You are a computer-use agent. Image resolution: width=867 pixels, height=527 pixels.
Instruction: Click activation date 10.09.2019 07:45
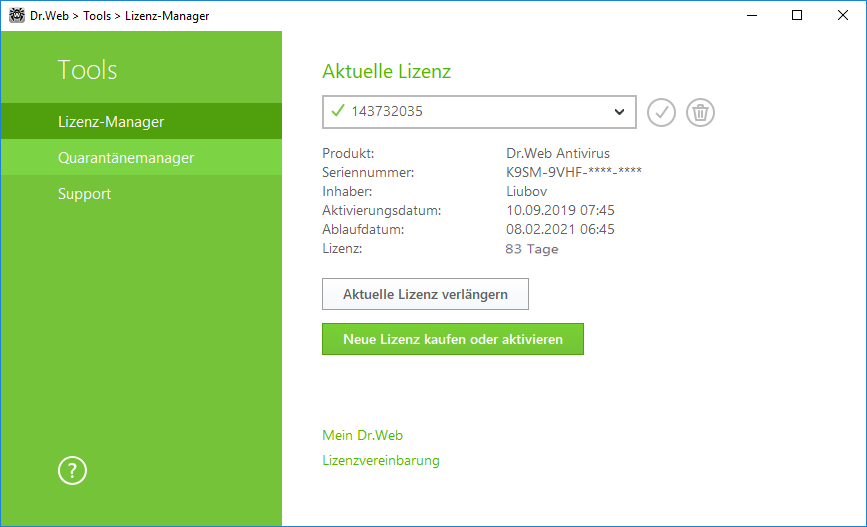tap(560, 210)
